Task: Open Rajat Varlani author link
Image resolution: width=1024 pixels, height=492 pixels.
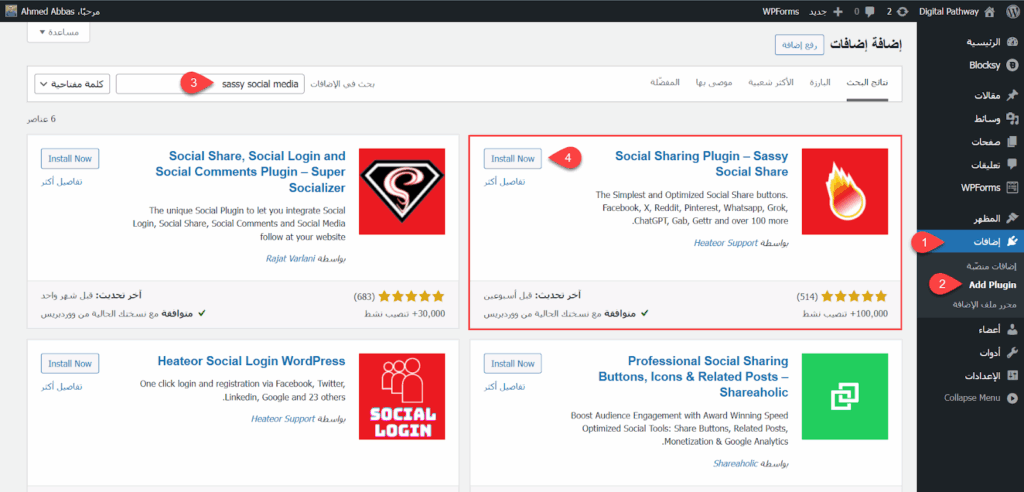Action: [291, 258]
